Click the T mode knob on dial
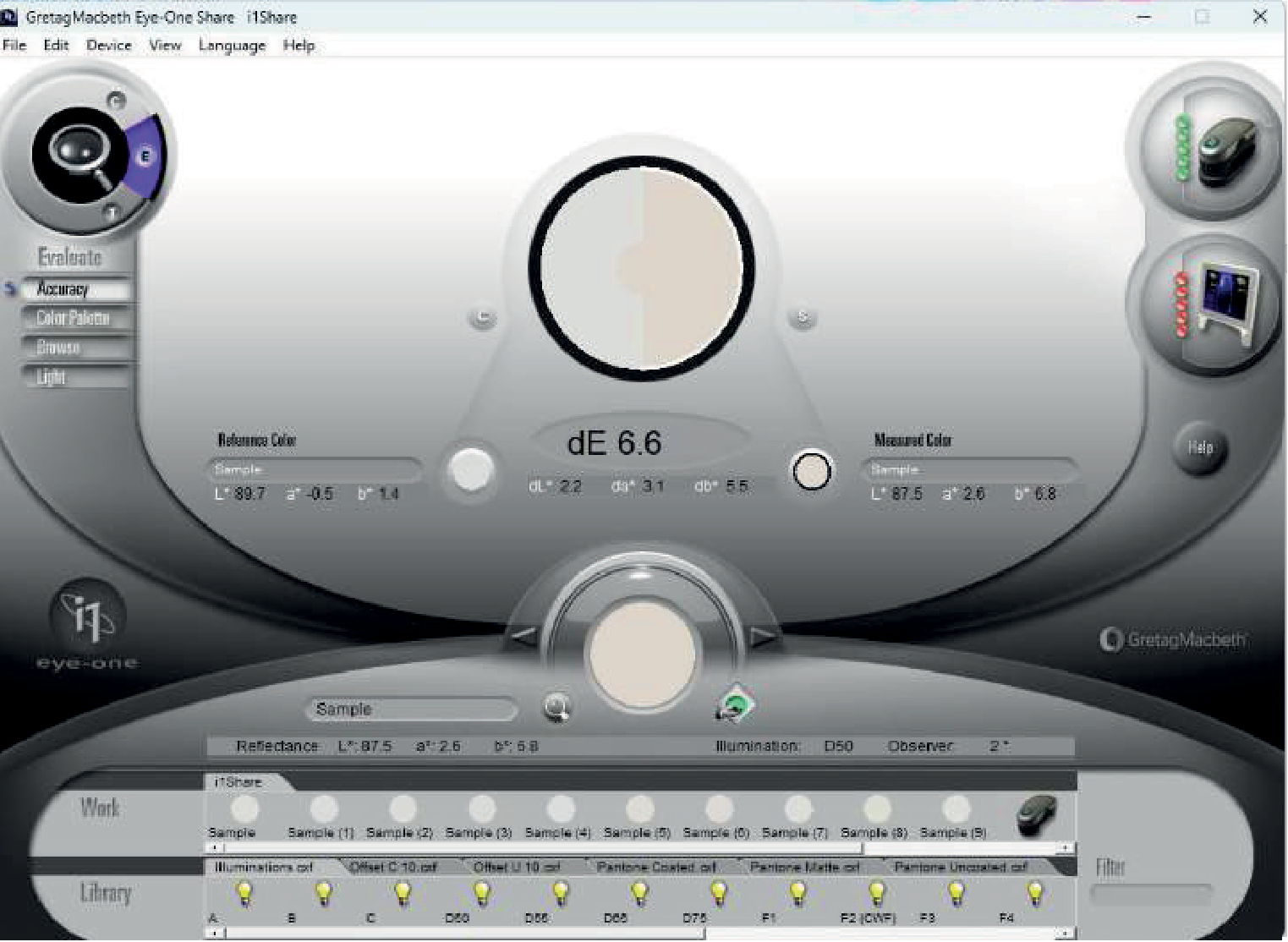The width and height of the screenshot is (1288, 942). click(111, 213)
